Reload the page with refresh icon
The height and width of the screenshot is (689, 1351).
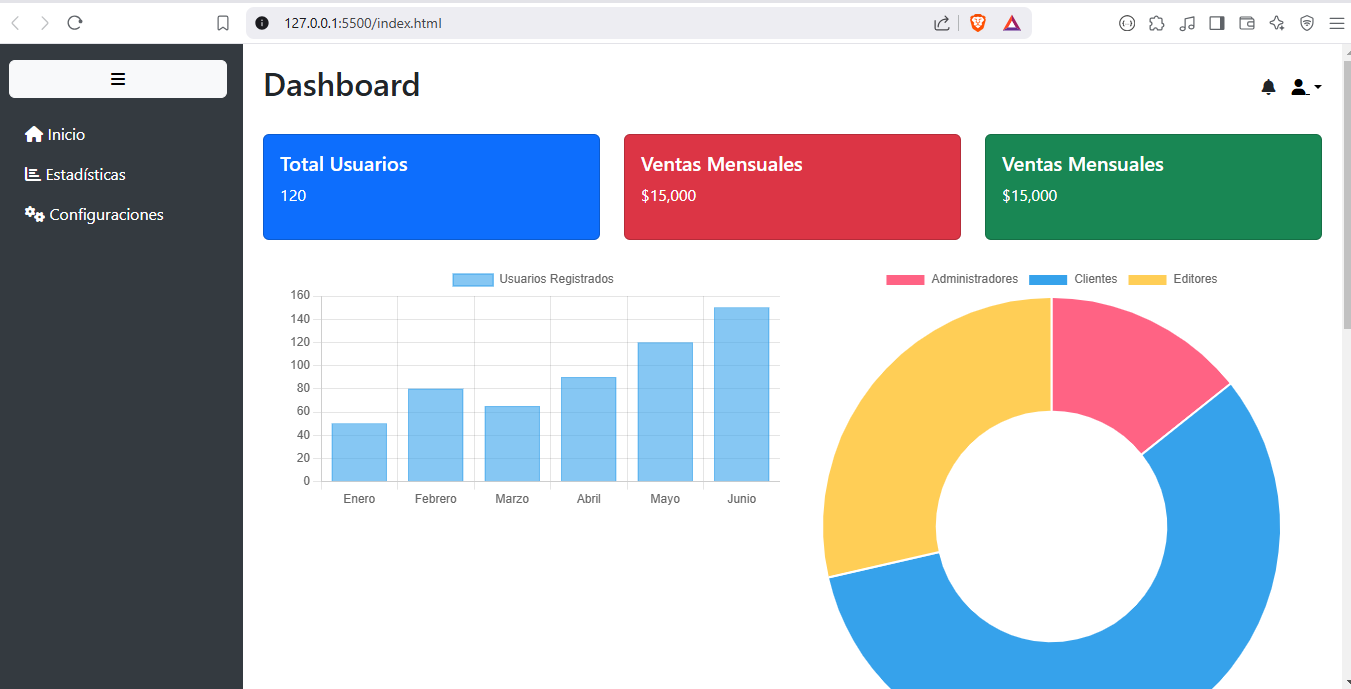click(74, 23)
